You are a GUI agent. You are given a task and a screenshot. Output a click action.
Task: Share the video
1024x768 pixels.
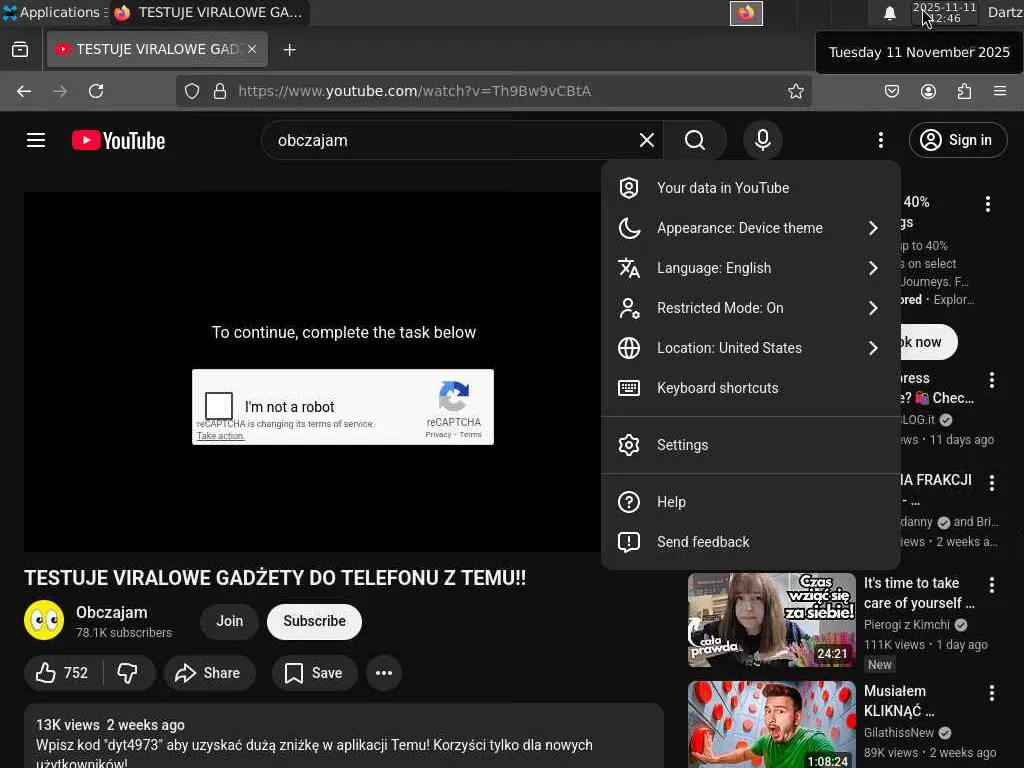[209, 673]
